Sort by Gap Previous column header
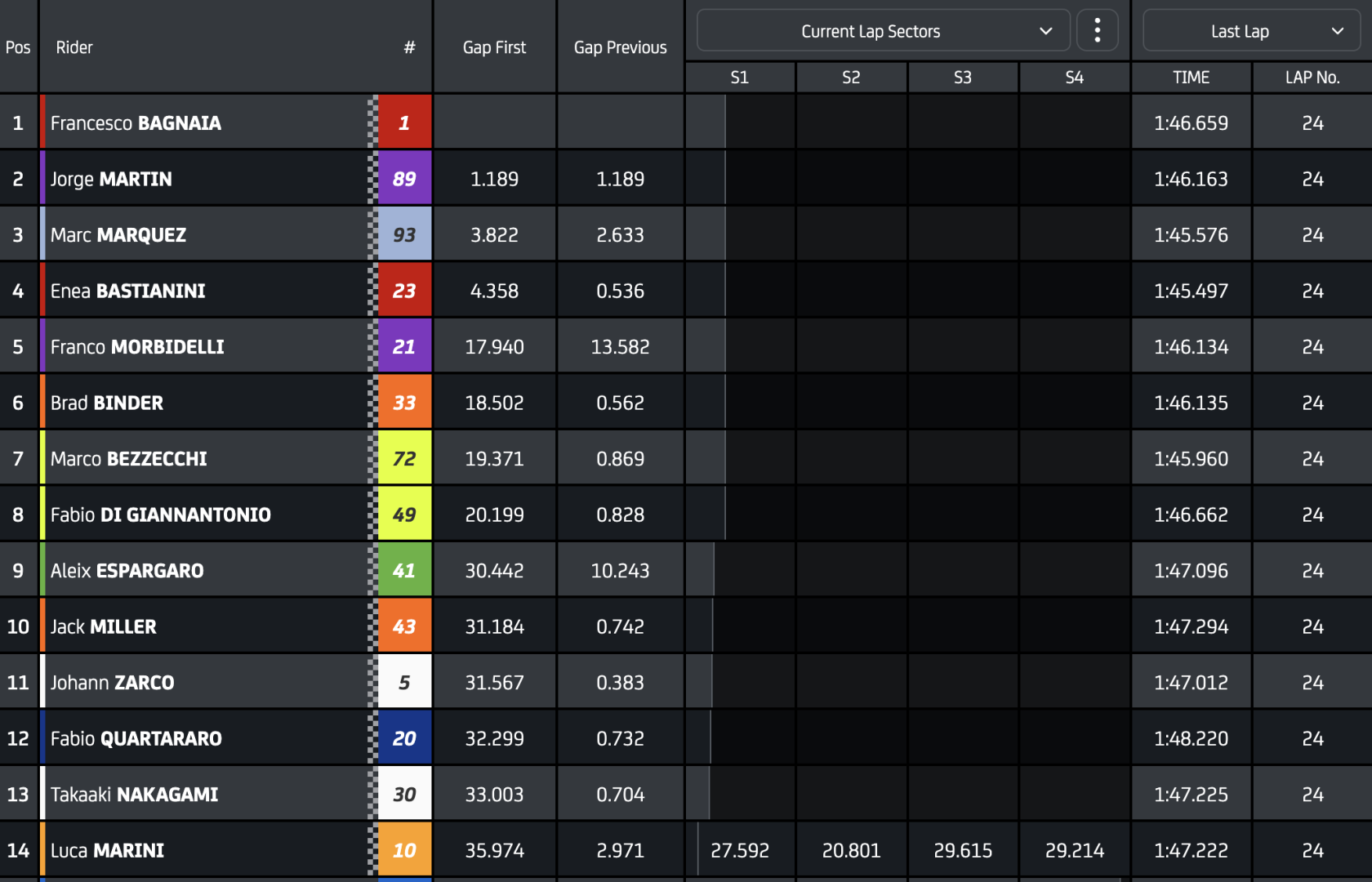1372x882 pixels. 621,47
